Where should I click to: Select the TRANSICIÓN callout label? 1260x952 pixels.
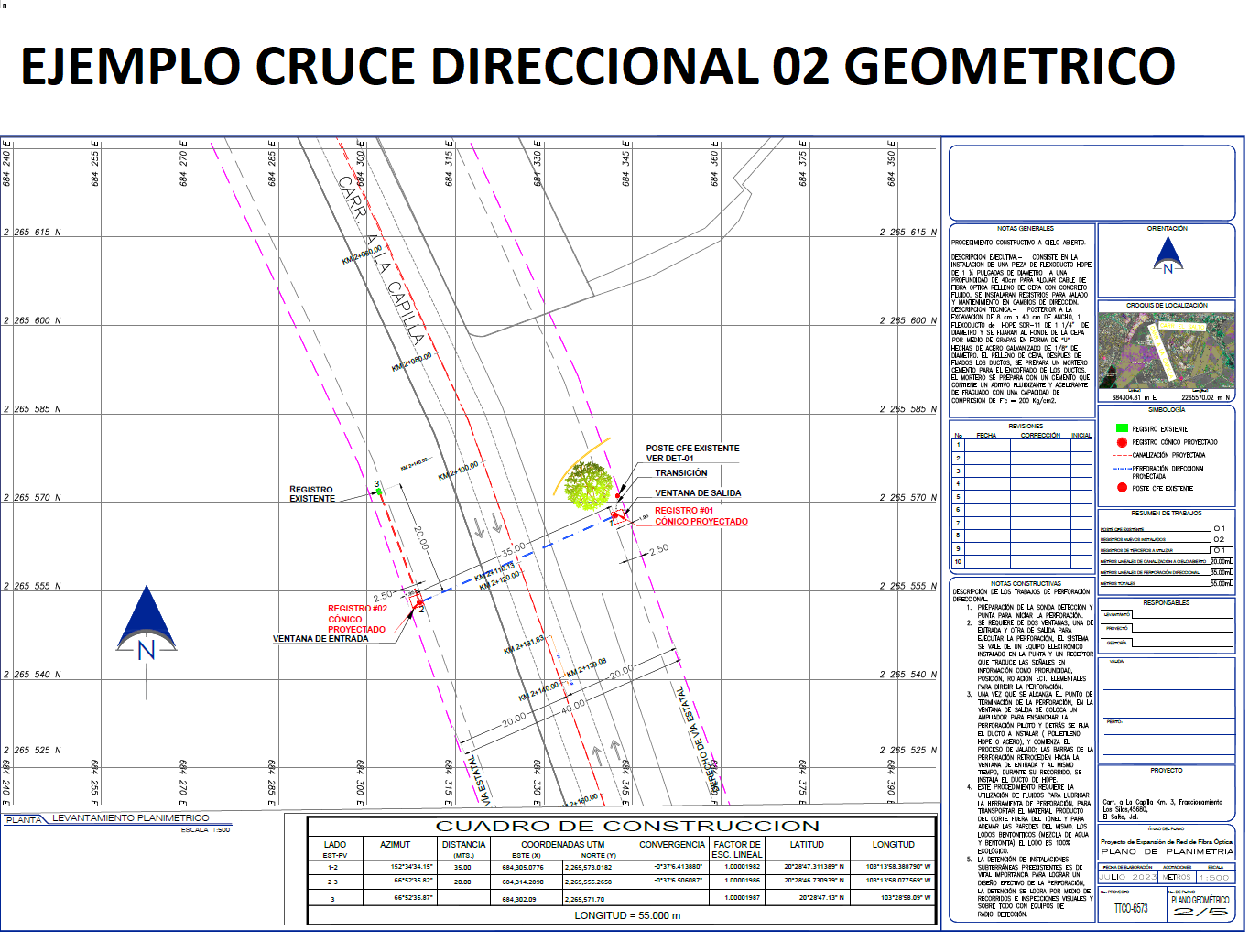[x=681, y=473]
